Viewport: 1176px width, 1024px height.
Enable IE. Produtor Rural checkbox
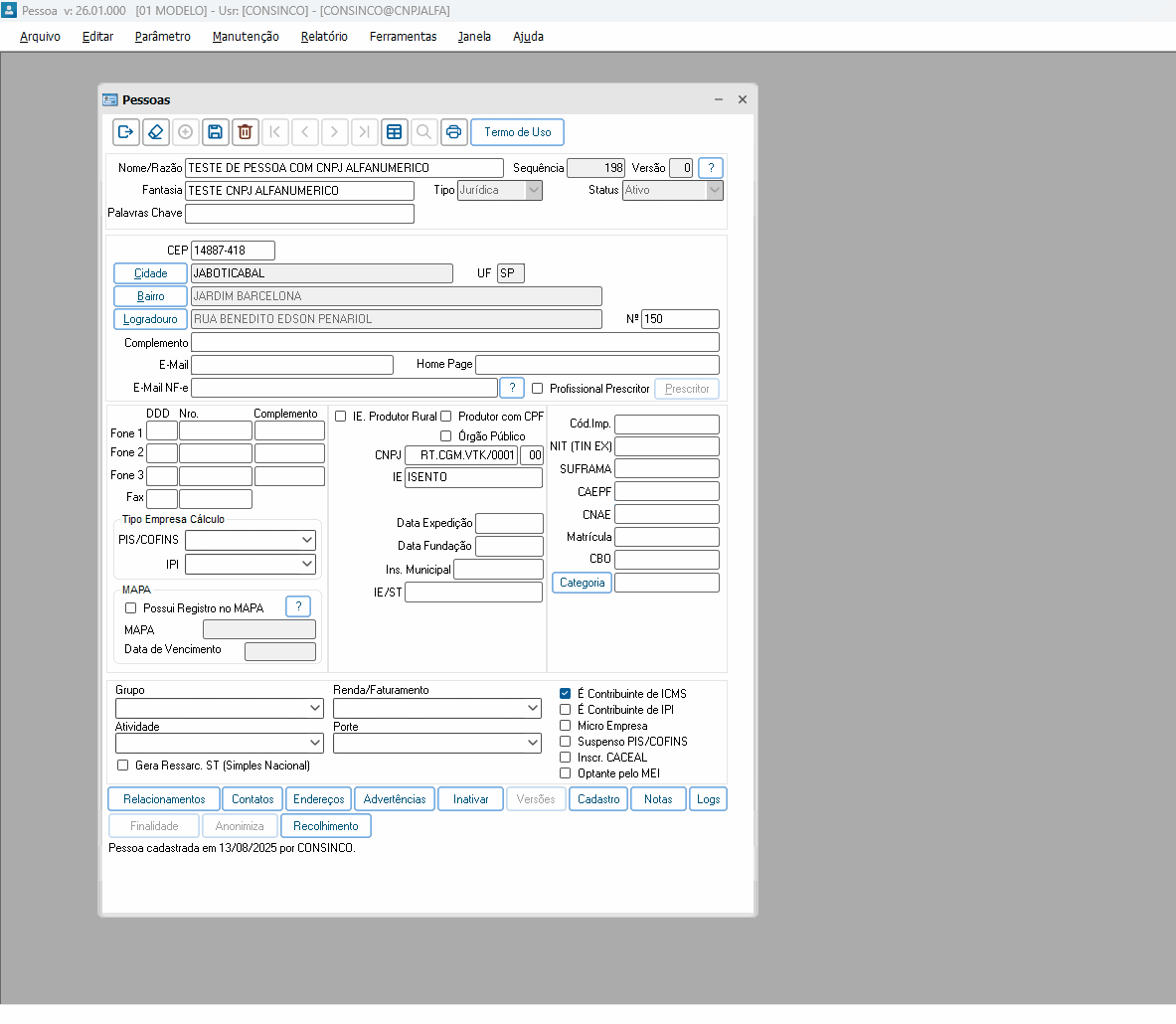click(x=341, y=417)
